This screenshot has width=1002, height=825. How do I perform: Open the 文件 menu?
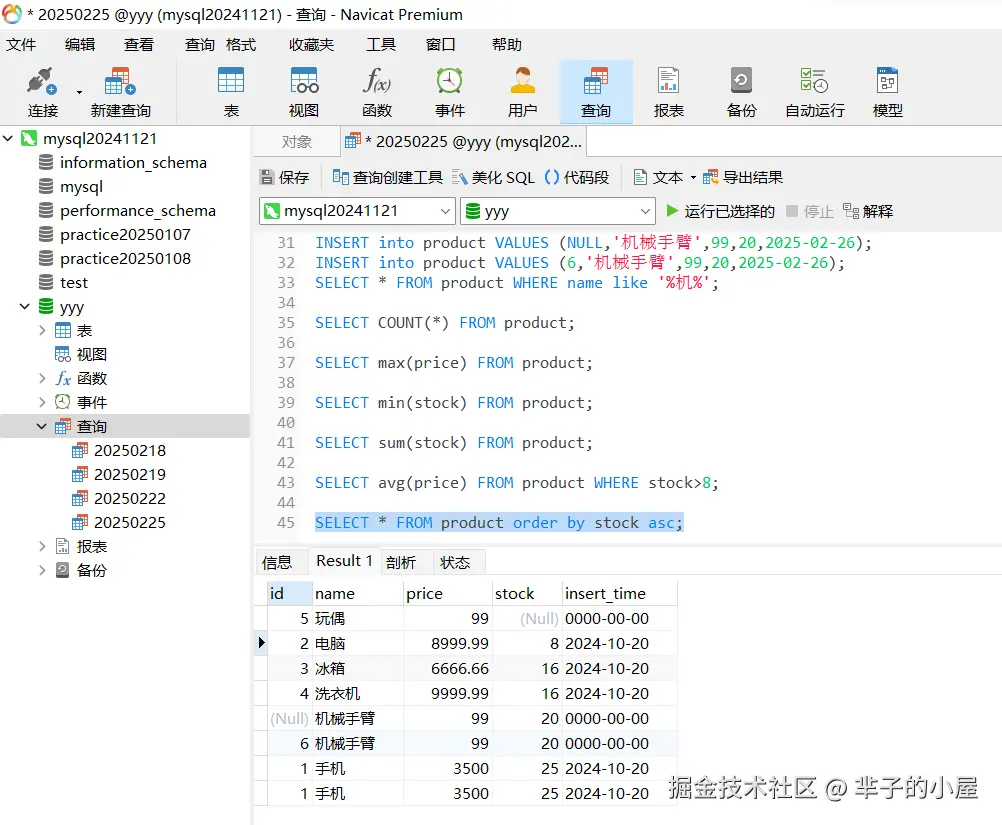tap(21, 44)
